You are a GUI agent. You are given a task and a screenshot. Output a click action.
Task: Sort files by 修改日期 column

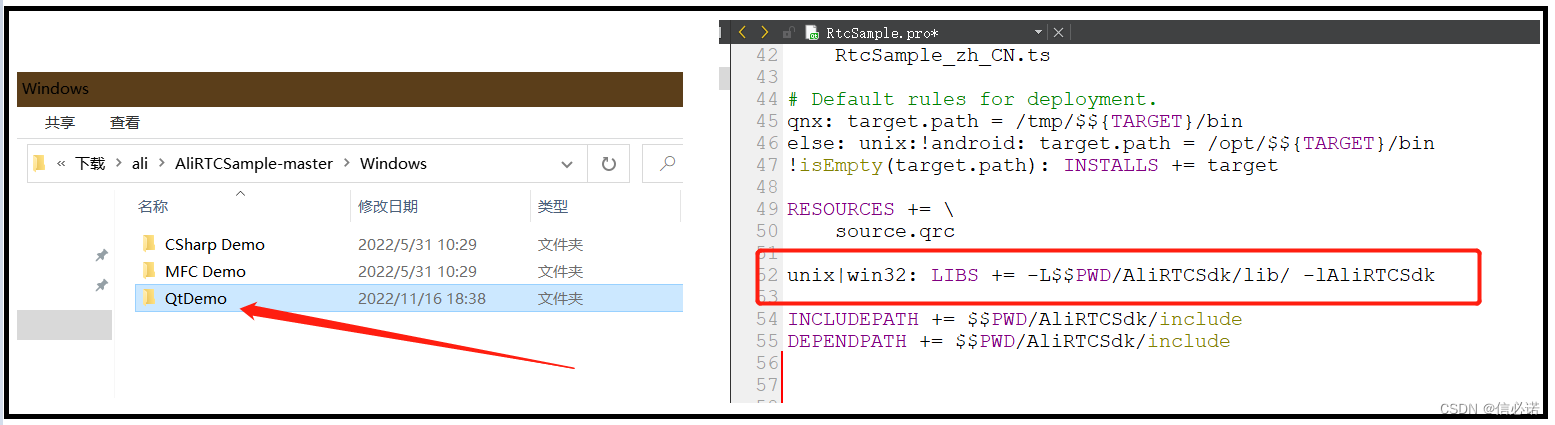pos(388,207)
